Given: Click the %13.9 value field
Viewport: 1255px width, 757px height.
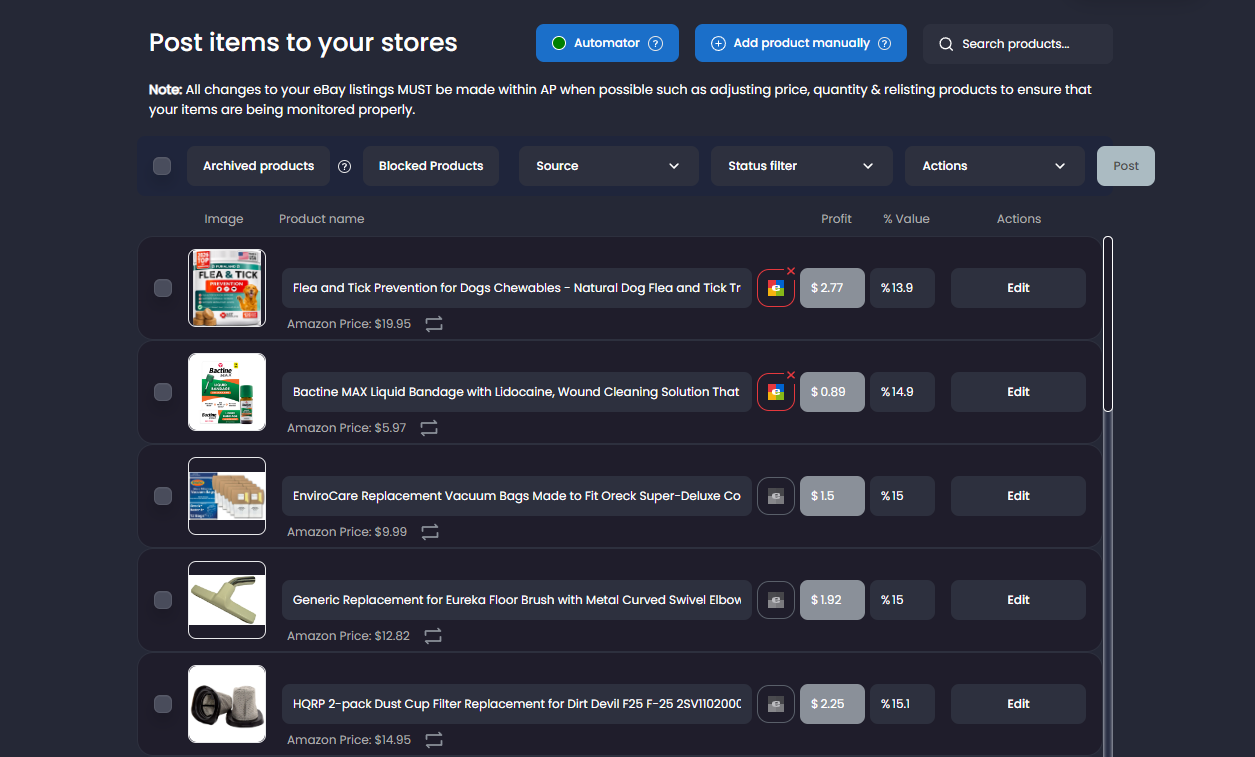Looking at the screenshot, I should pos(902,288).
